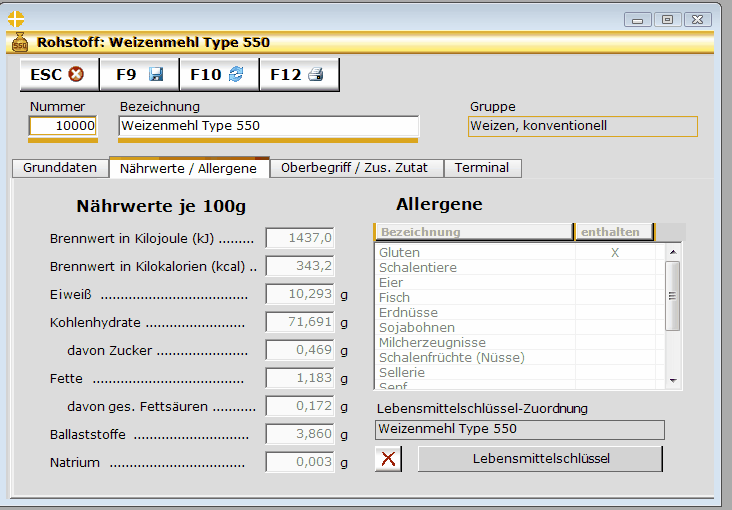Click the ges. Fettsäuren value 0,172
The height and width of the screenshot is (510, 732).
[300, 406]
